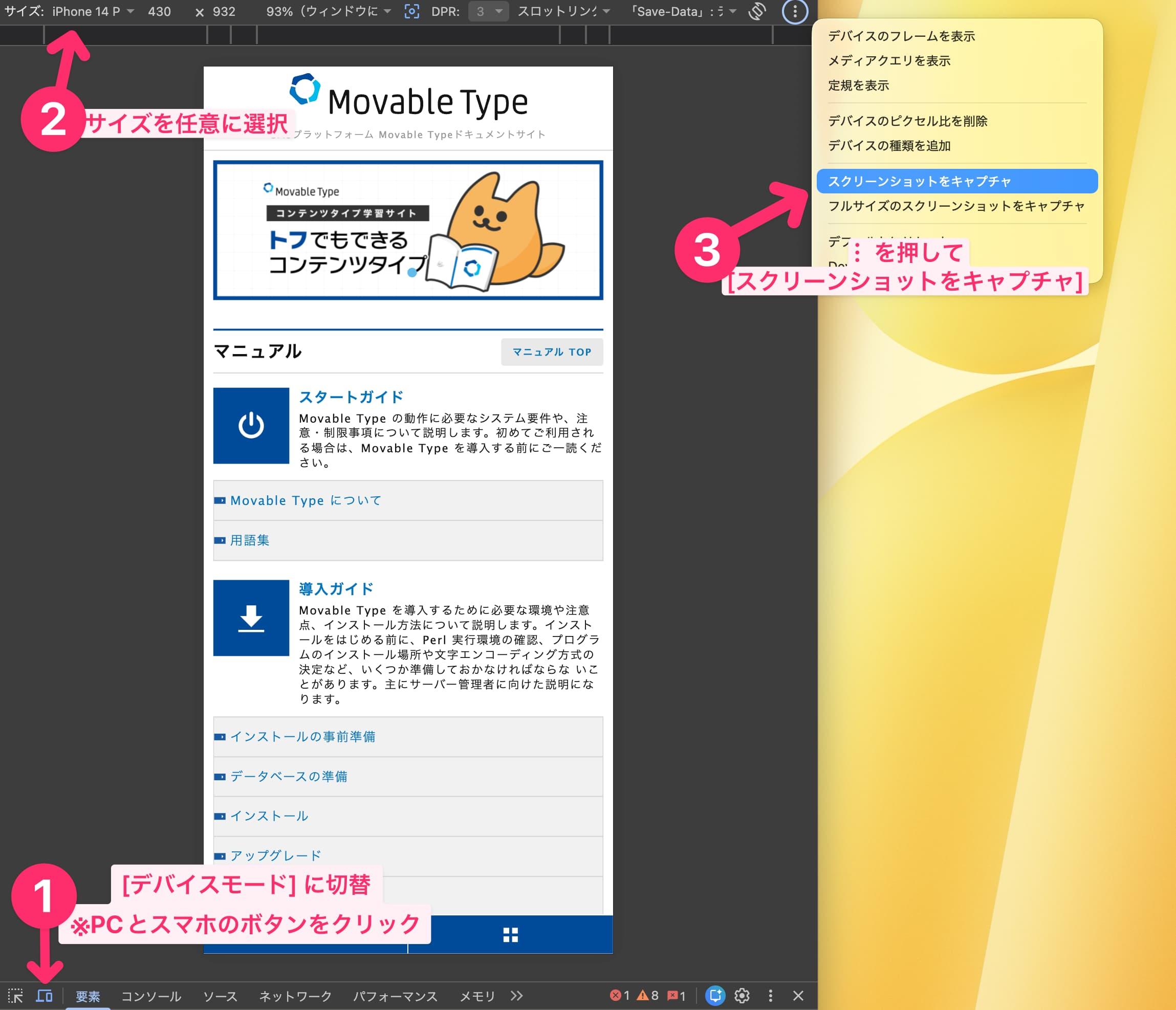Viewport: 1176px width, 1010px height.
Task: Open the DevTools settings gear
Action: click(742, 996)
